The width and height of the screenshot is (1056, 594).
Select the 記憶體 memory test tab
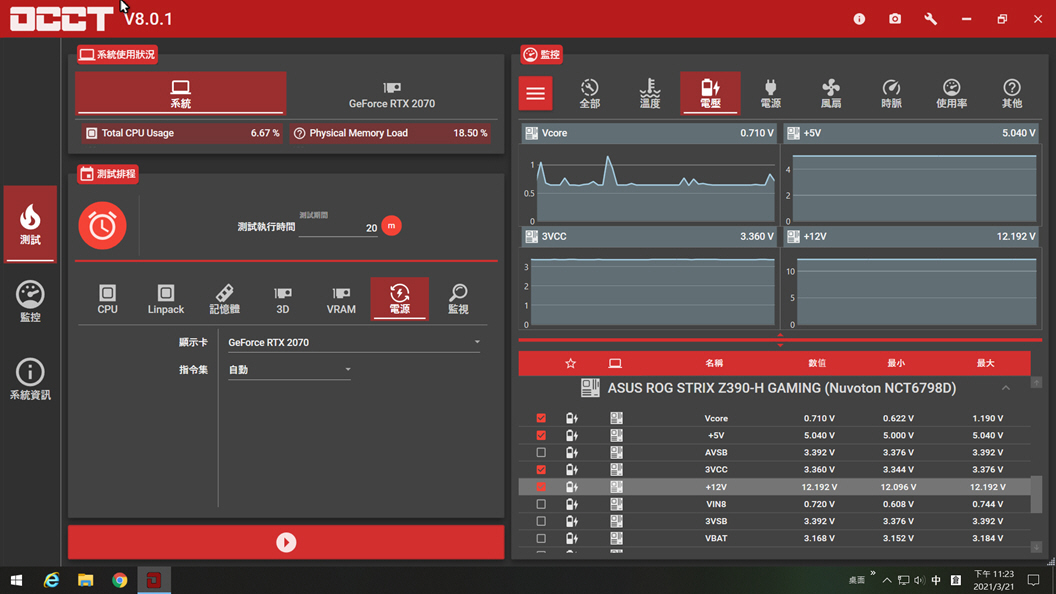tap(224, 299)
